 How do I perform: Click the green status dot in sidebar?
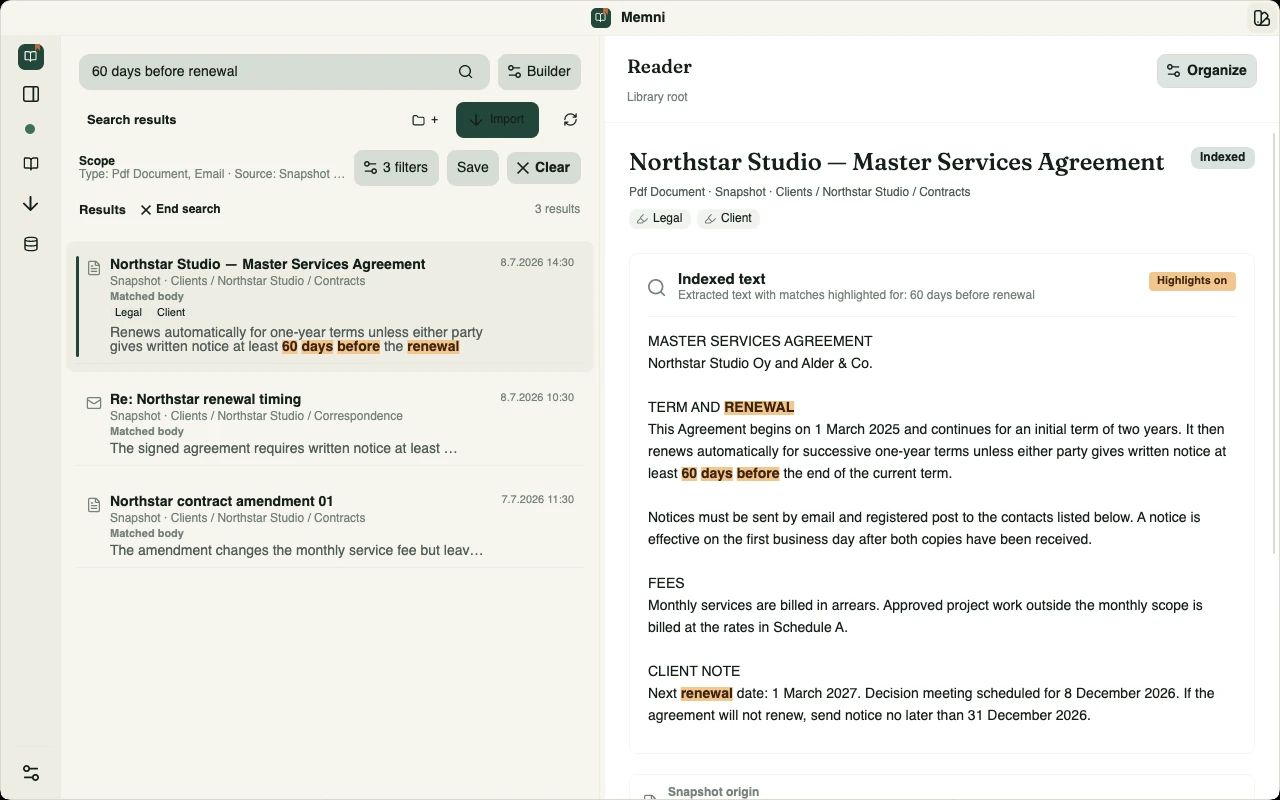coord(30,129)
